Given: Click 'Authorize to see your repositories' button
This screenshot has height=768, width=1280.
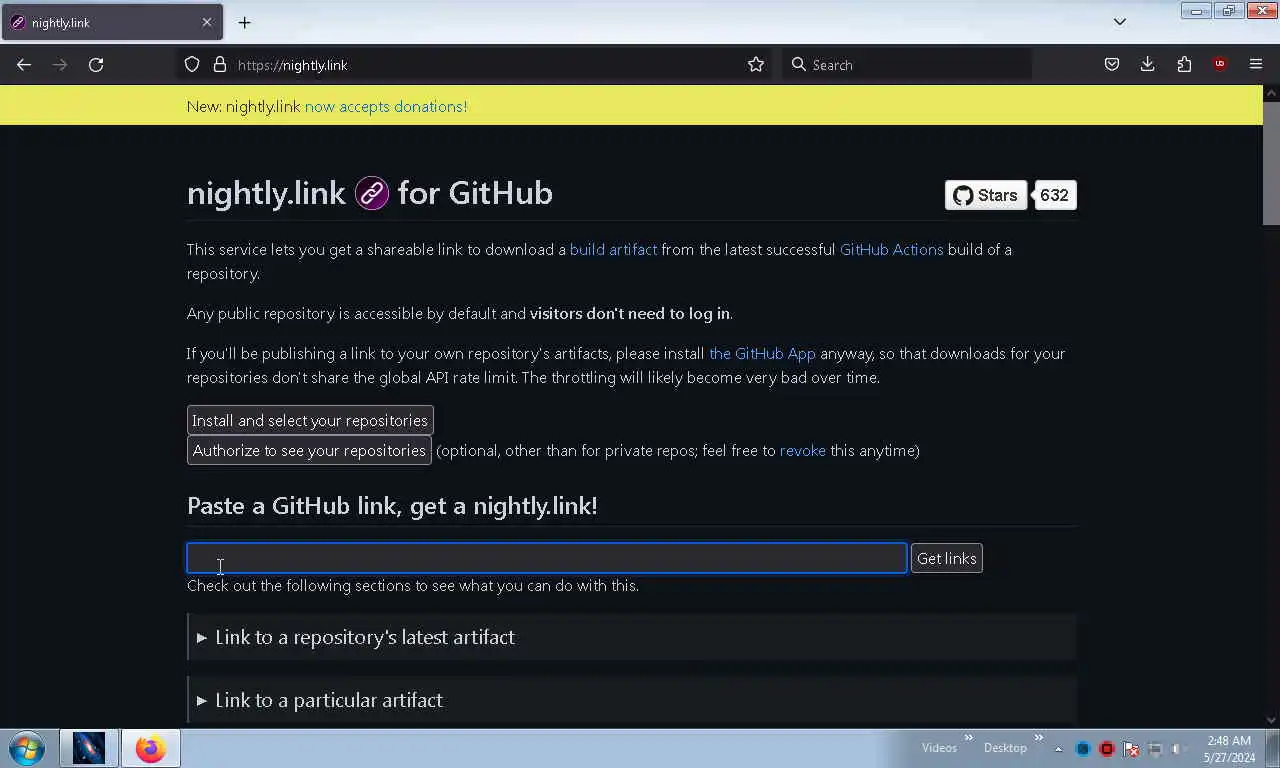Looking at the screenshot, I should [x=309, y=450].
